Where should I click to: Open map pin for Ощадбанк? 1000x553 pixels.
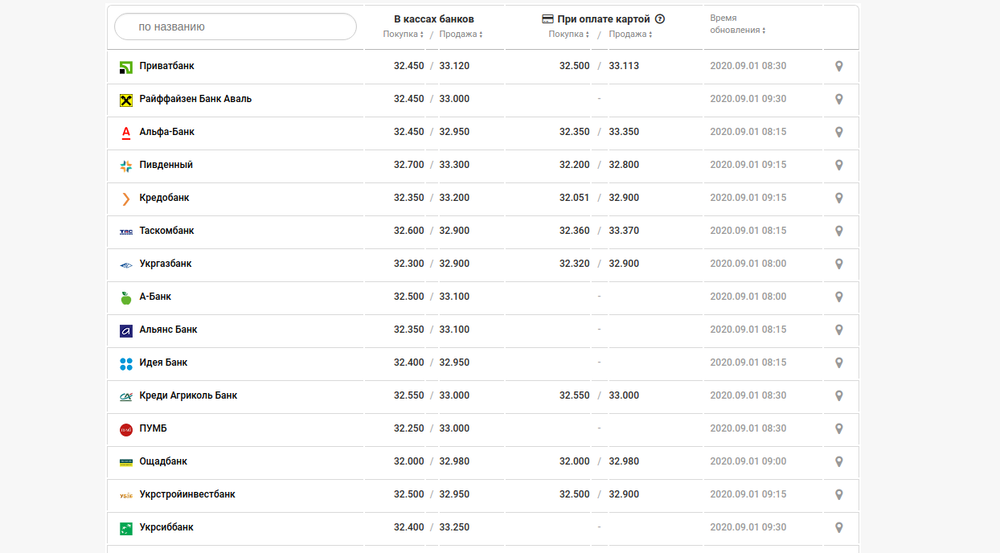click(x=839, y=462)
